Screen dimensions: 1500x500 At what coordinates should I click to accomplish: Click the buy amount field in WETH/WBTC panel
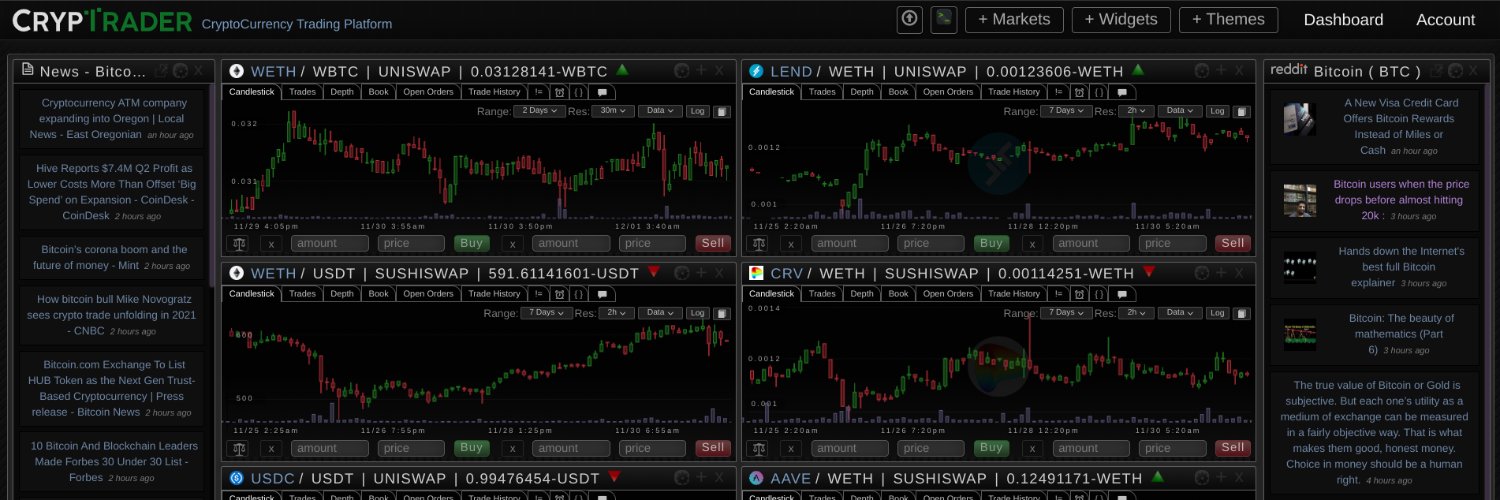[330, 243]
